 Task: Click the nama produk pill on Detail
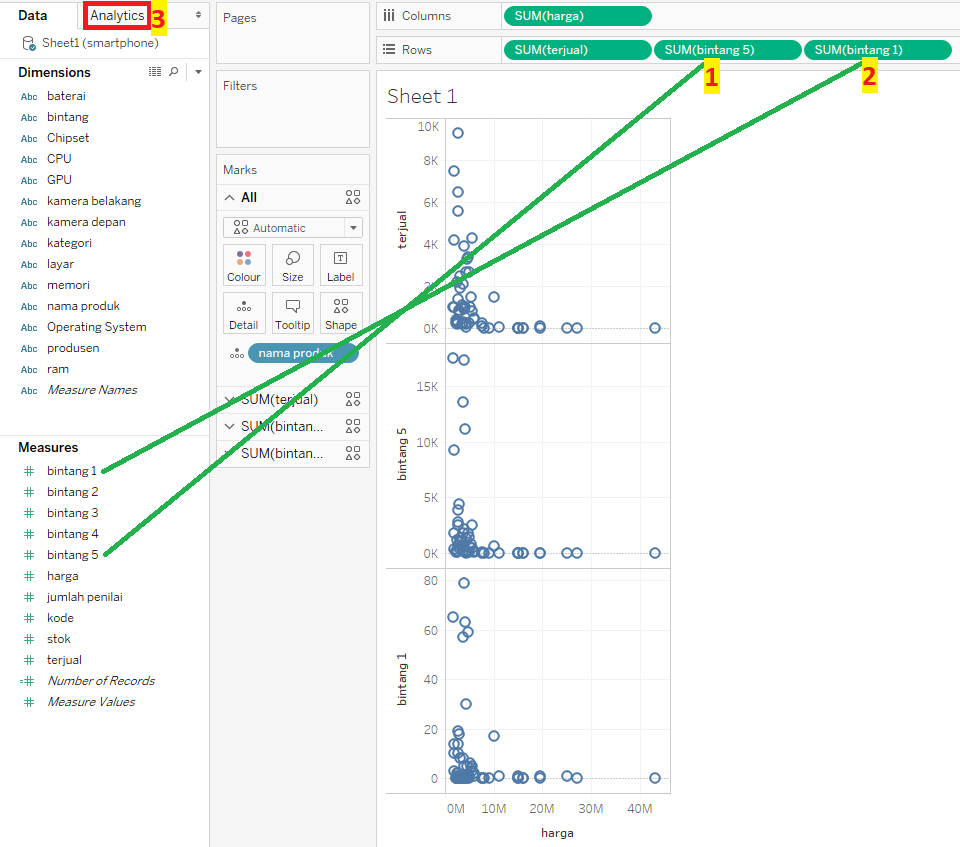tap(303, 352)
